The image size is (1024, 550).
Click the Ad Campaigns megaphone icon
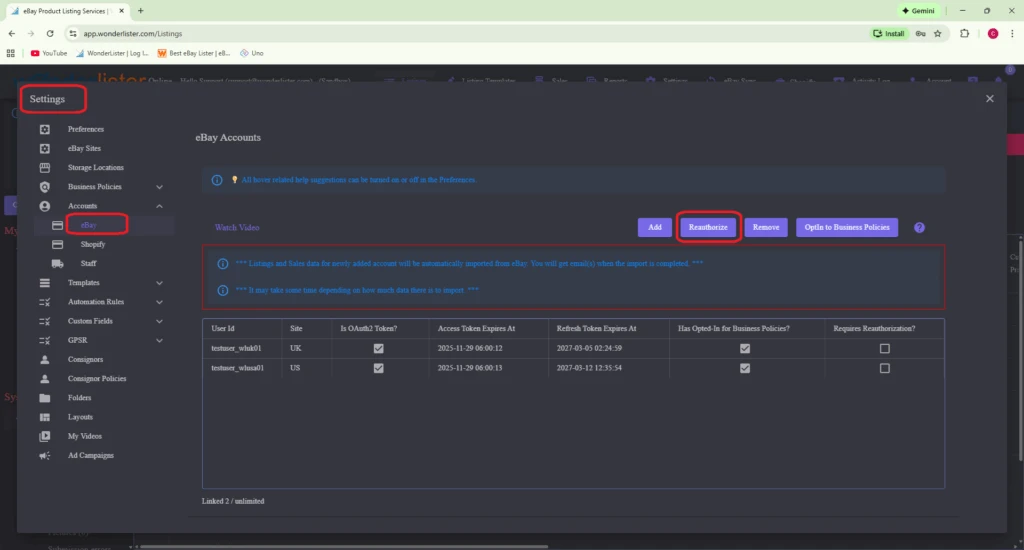point(44,455)
